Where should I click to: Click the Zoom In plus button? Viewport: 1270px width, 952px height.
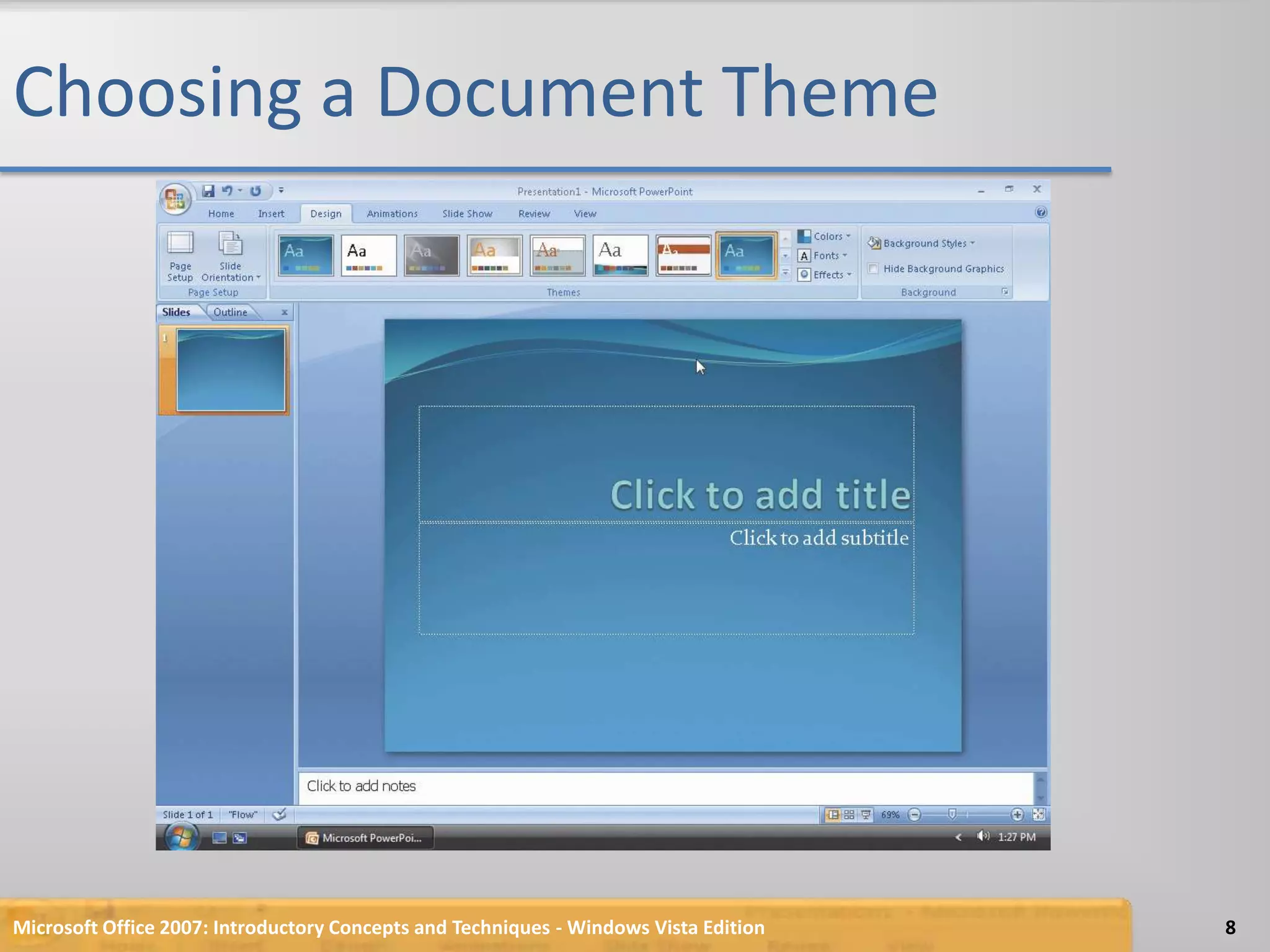click(x=1017, y=814)
